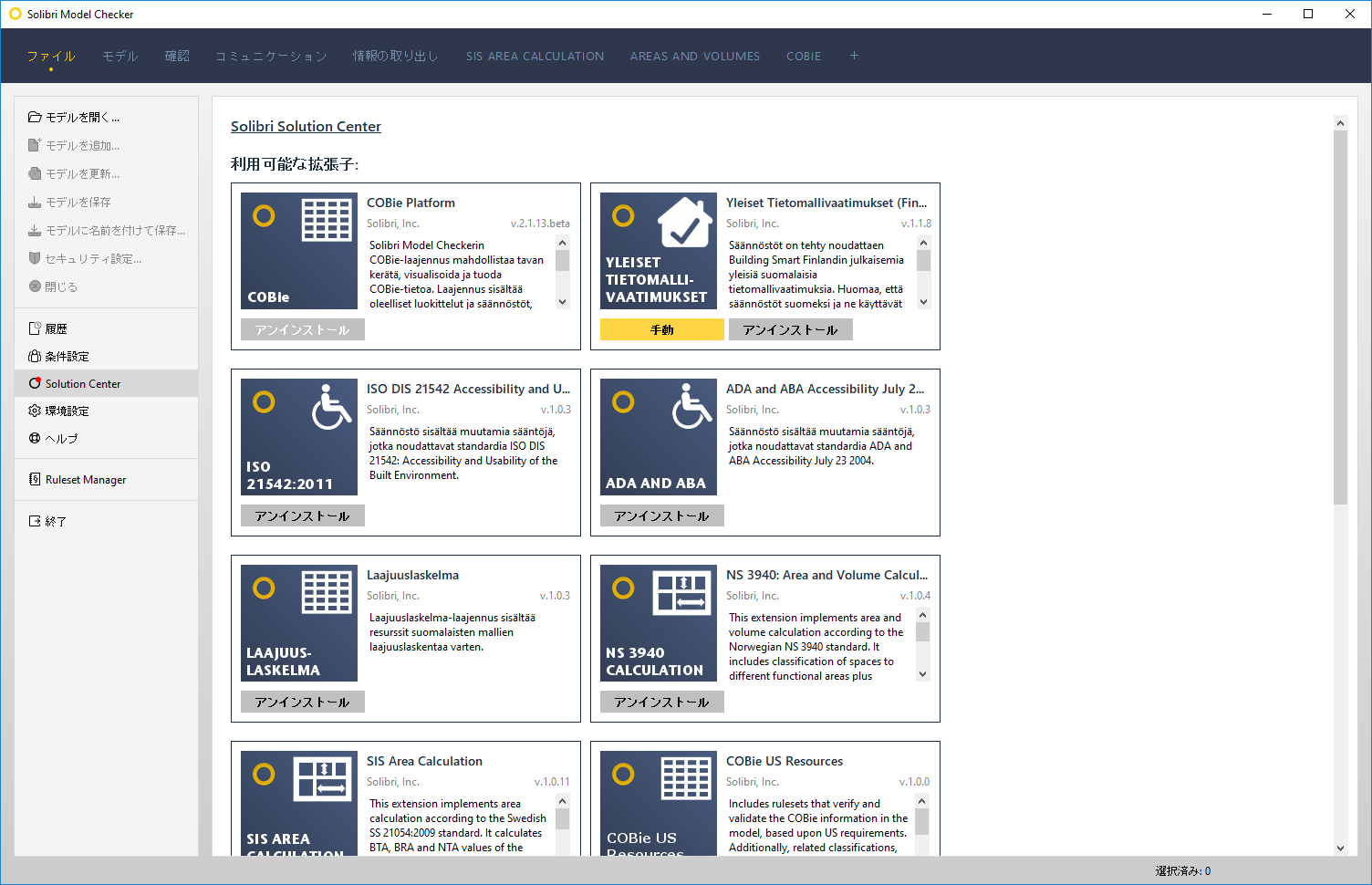Select the 環境設定 sidebar entry
Image resolution: width=1372 pixels, height=885 pixels.
tap(107, 411)
